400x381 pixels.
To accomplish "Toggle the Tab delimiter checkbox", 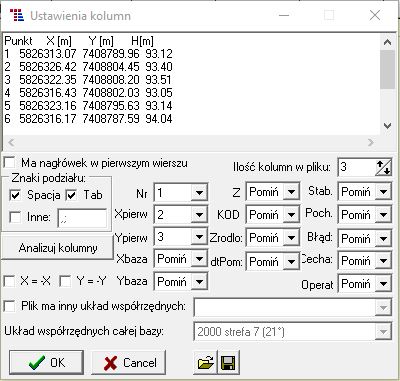I will pyautogui.click(x=71, y=195).
